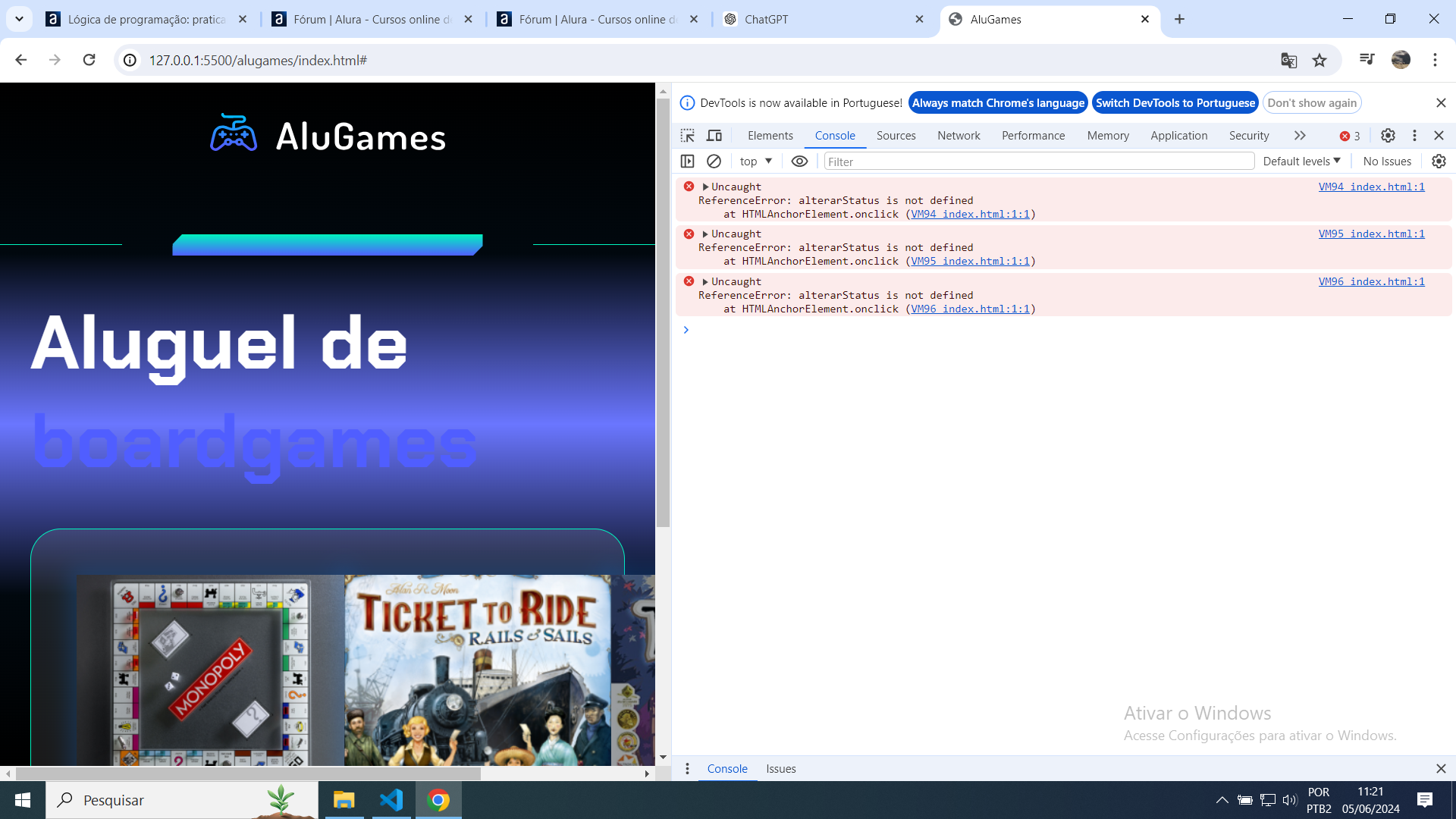Open VM96 index.html:1:1 stack link
The height and width of the screenshot is (819, 1456).
(970, 309)
